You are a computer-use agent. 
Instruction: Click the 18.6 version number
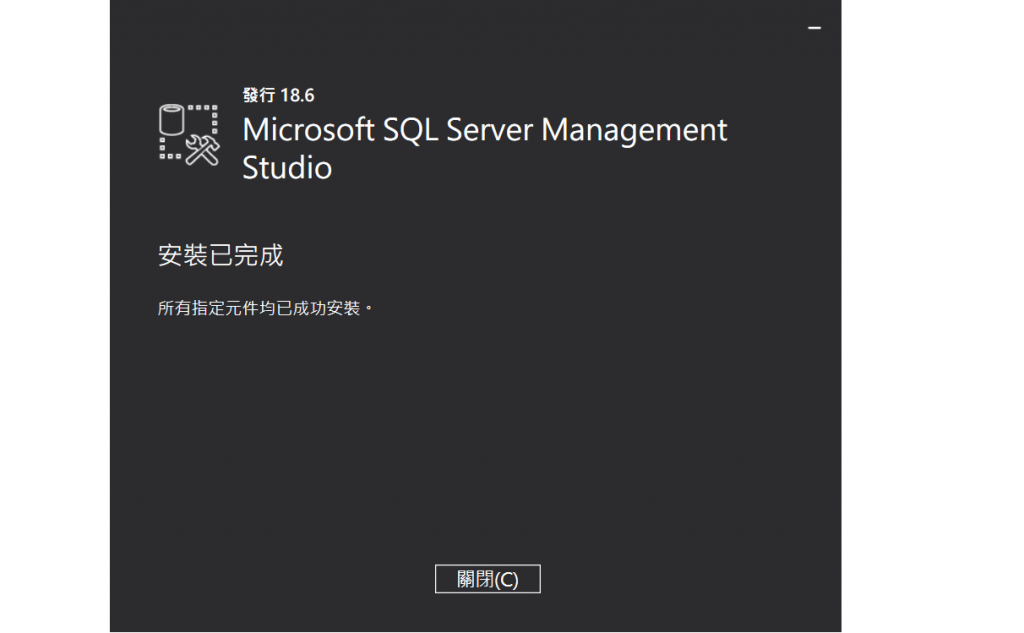point(297,95)
